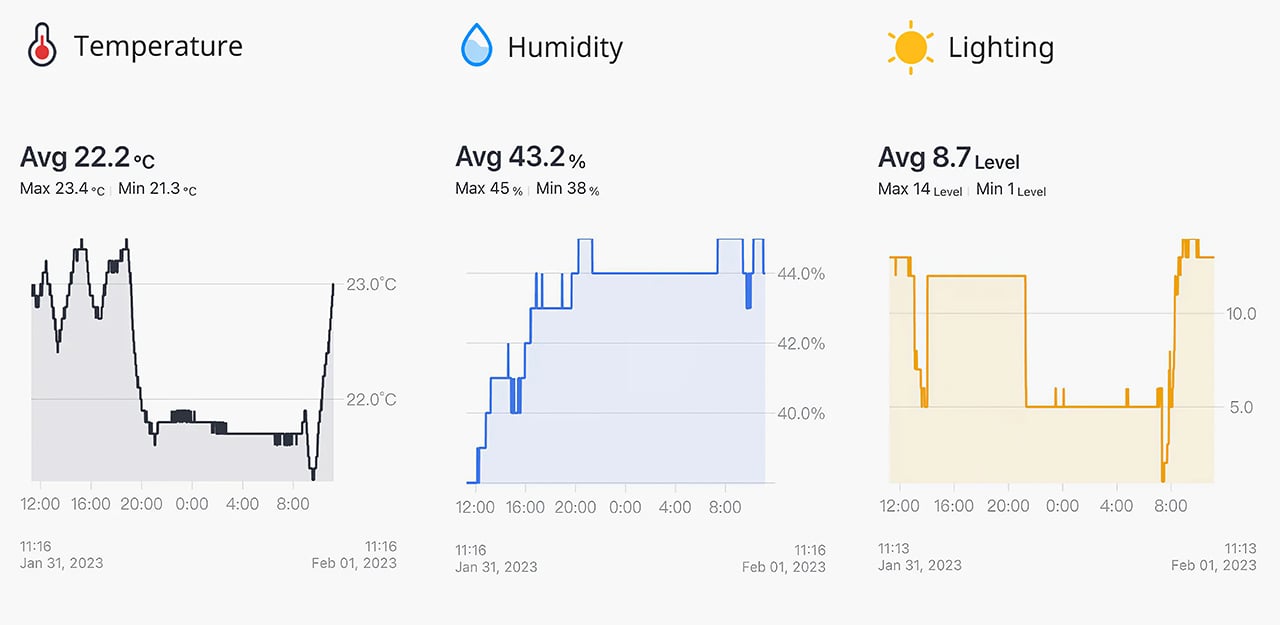
Task: Select the Humidity heading label
Action: click(565, 47)
